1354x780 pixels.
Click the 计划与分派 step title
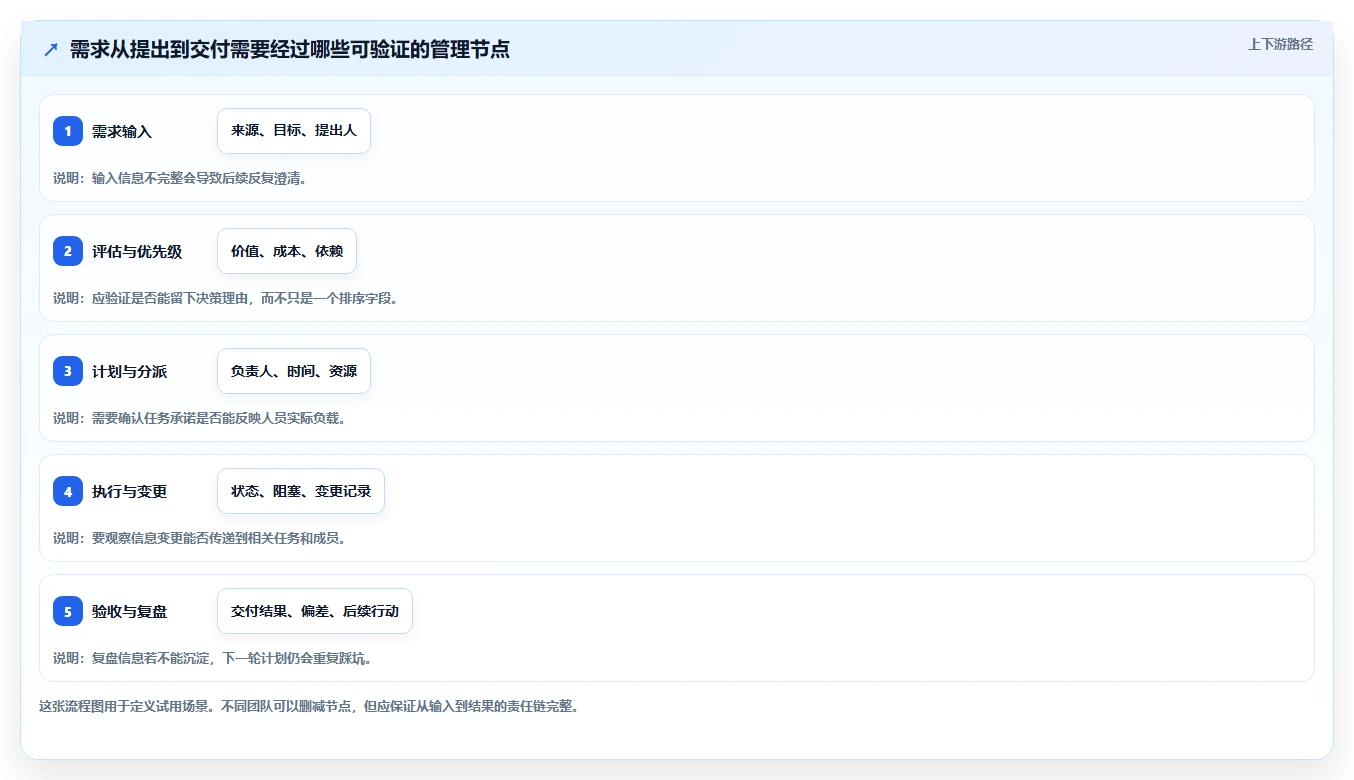pos(129,371)
